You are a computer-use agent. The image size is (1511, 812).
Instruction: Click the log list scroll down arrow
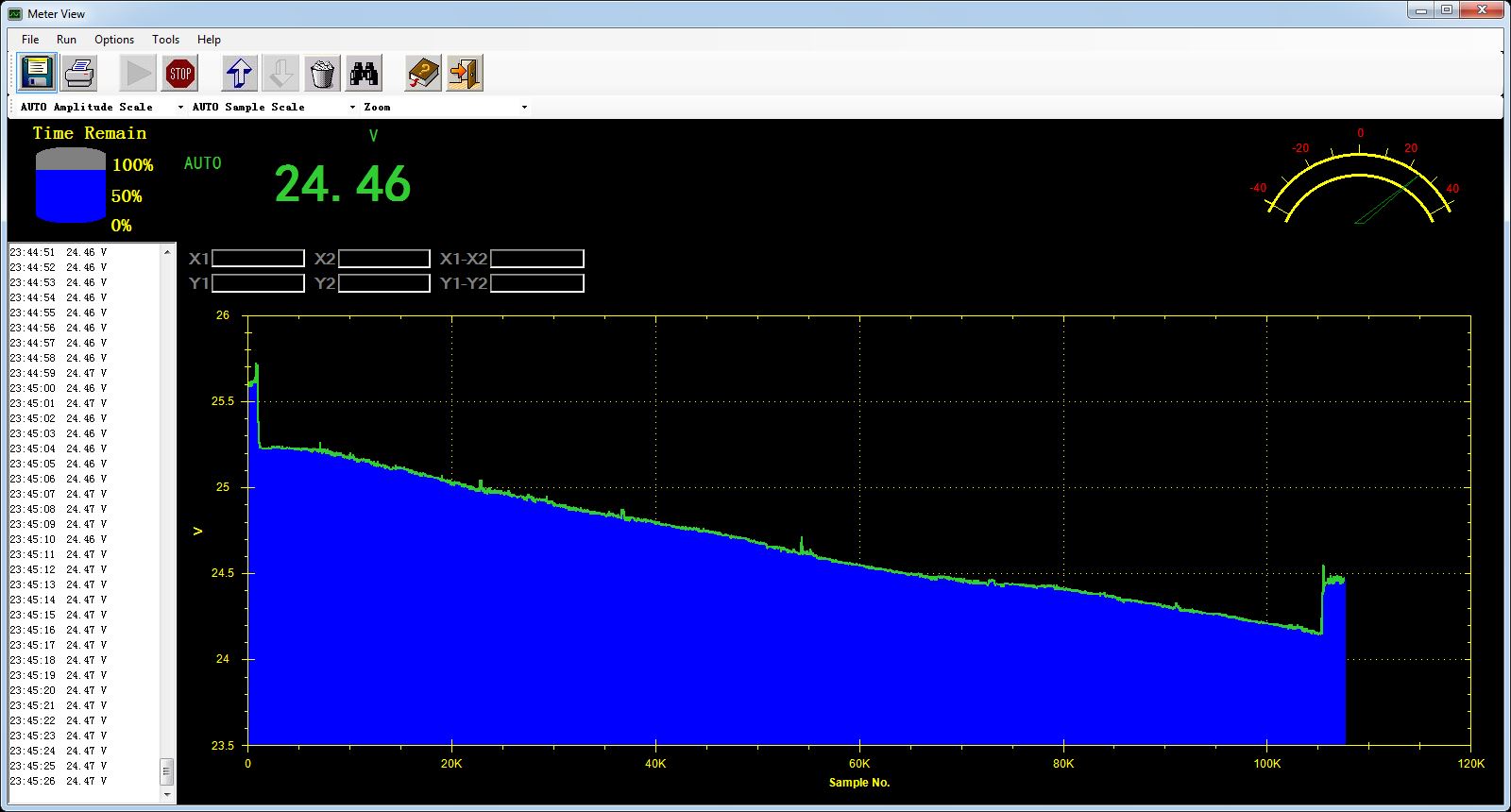[167, 796]
